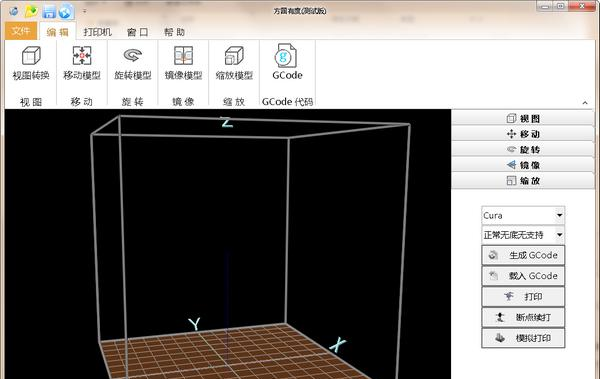The image size is (600, 379).
Task: Click the 断点续打 resume print button
Action: coord(523,317)
